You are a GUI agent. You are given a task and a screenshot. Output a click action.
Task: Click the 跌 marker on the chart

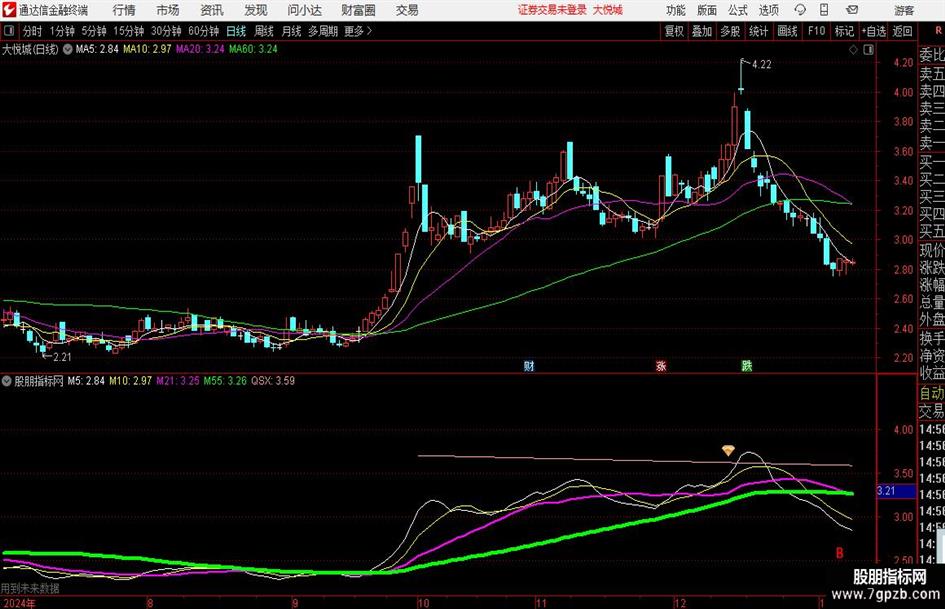coord(747,365)
